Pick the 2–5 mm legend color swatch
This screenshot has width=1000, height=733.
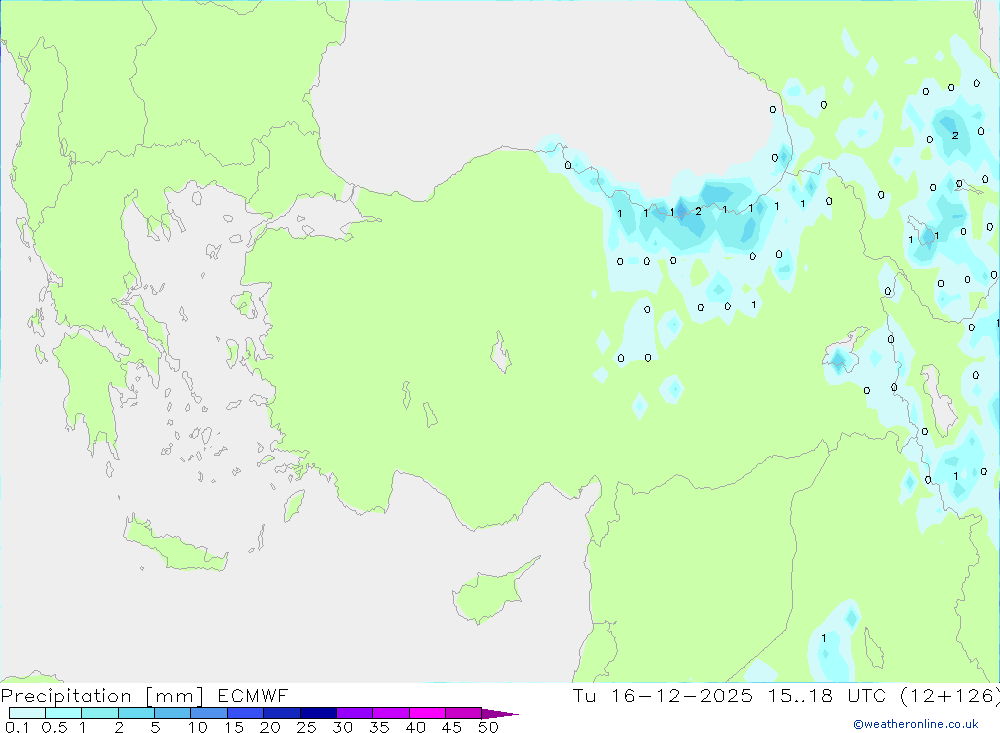(136, 713)
